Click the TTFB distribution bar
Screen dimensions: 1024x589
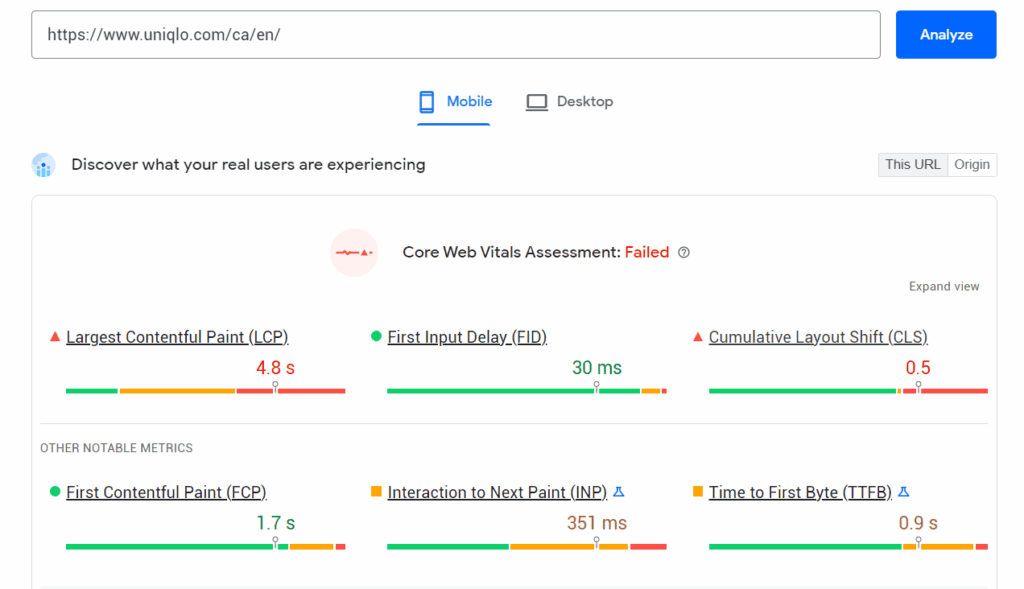[848, 546]
